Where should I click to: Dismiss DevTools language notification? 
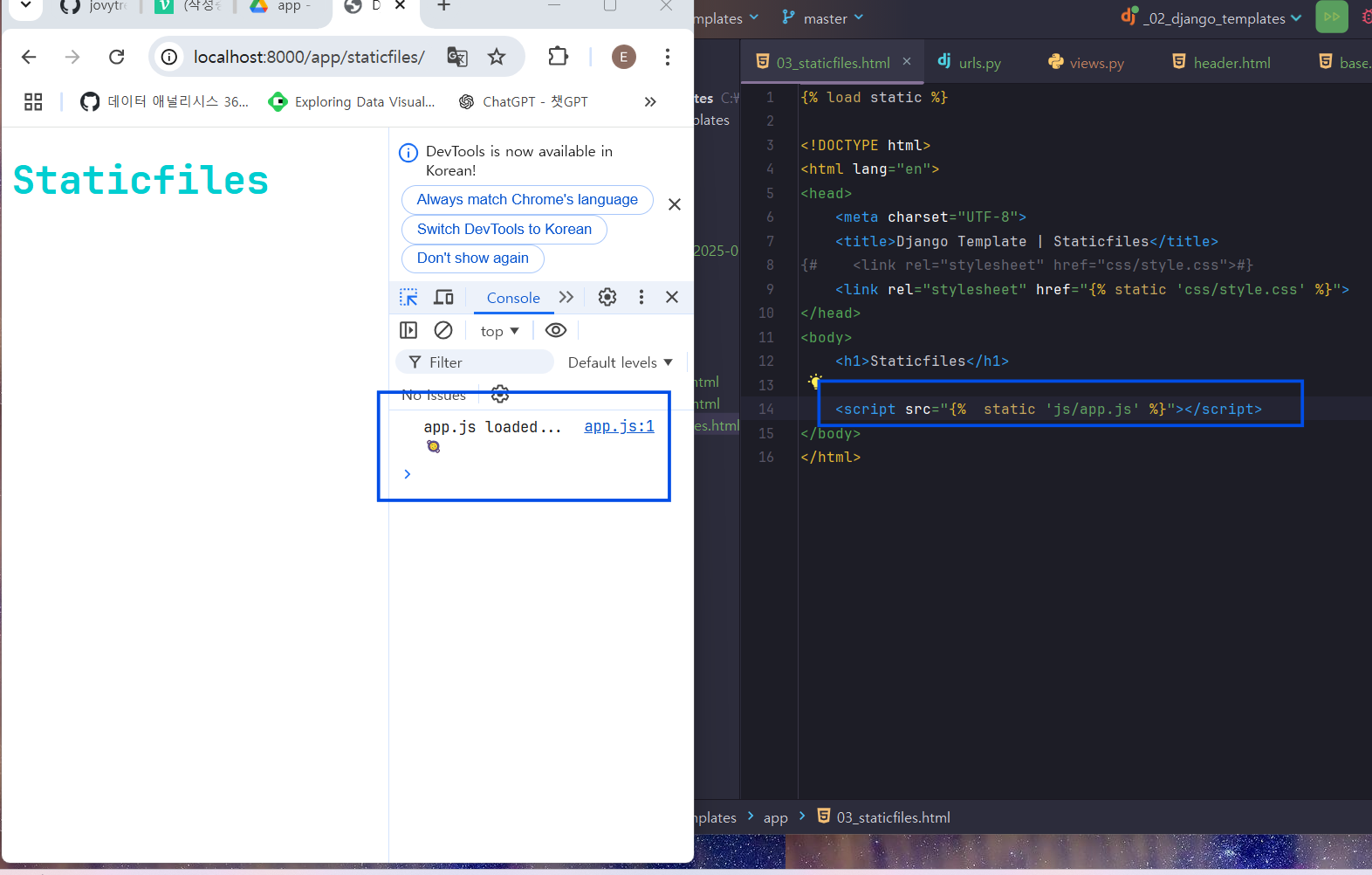click(675, 204)
